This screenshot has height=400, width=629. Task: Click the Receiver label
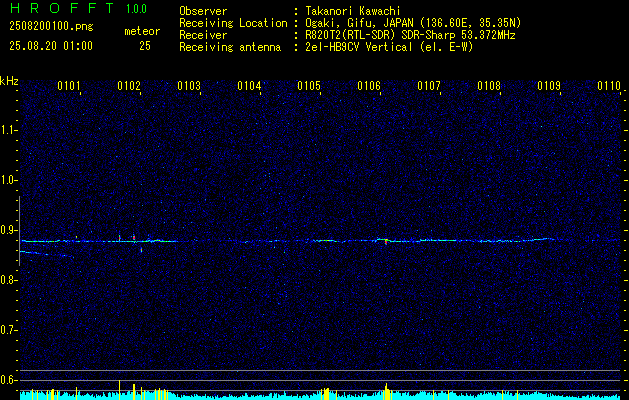(203, 35)
